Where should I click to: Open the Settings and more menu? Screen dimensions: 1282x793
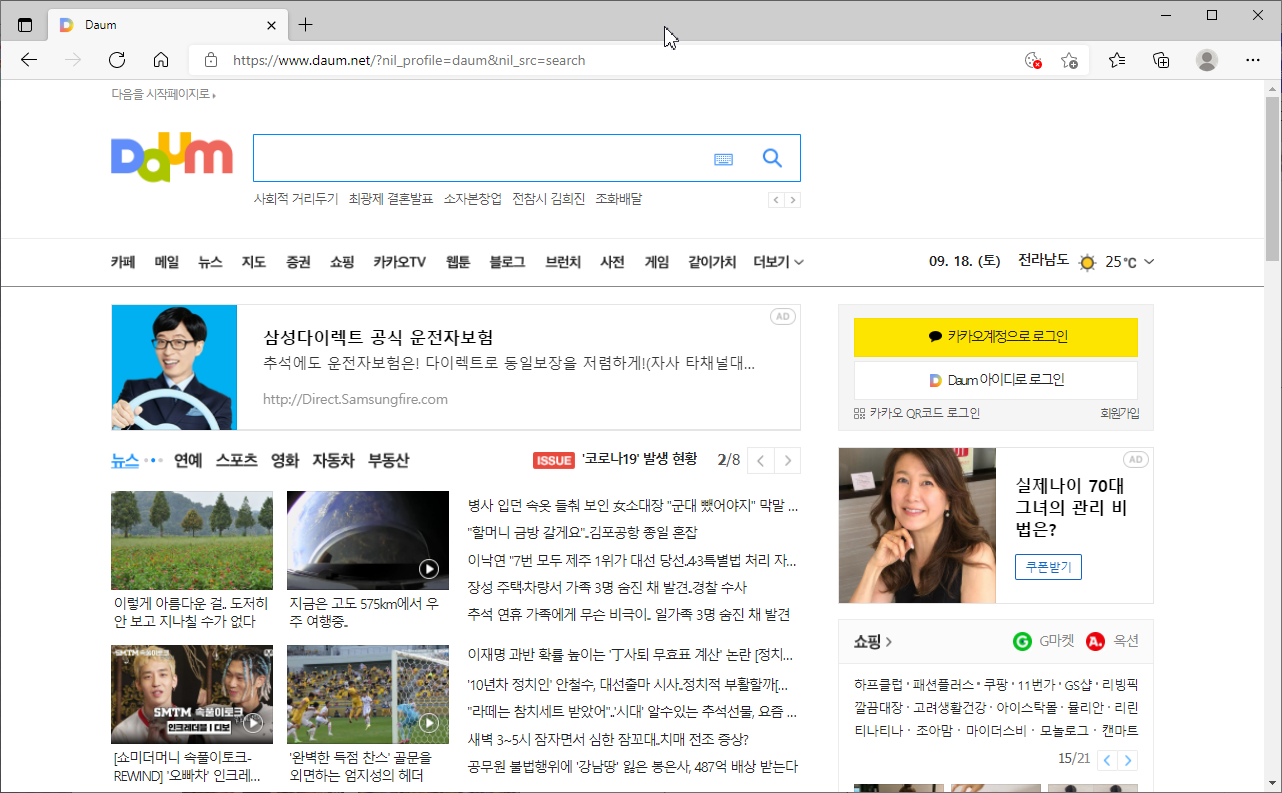(x=1253, y=60)
